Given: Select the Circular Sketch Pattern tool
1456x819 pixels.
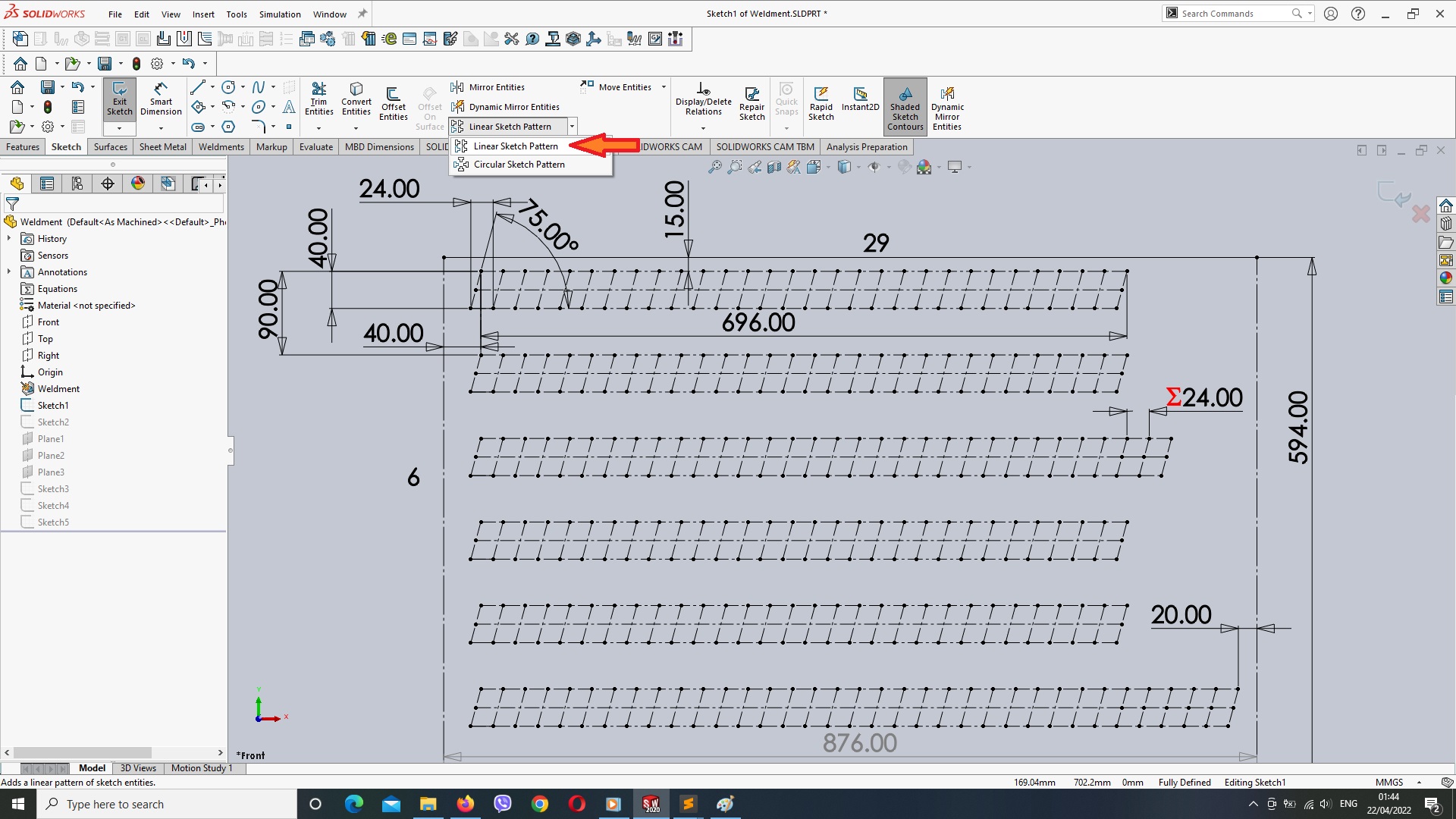Looking at the screenshot, I should click(518, 164).
